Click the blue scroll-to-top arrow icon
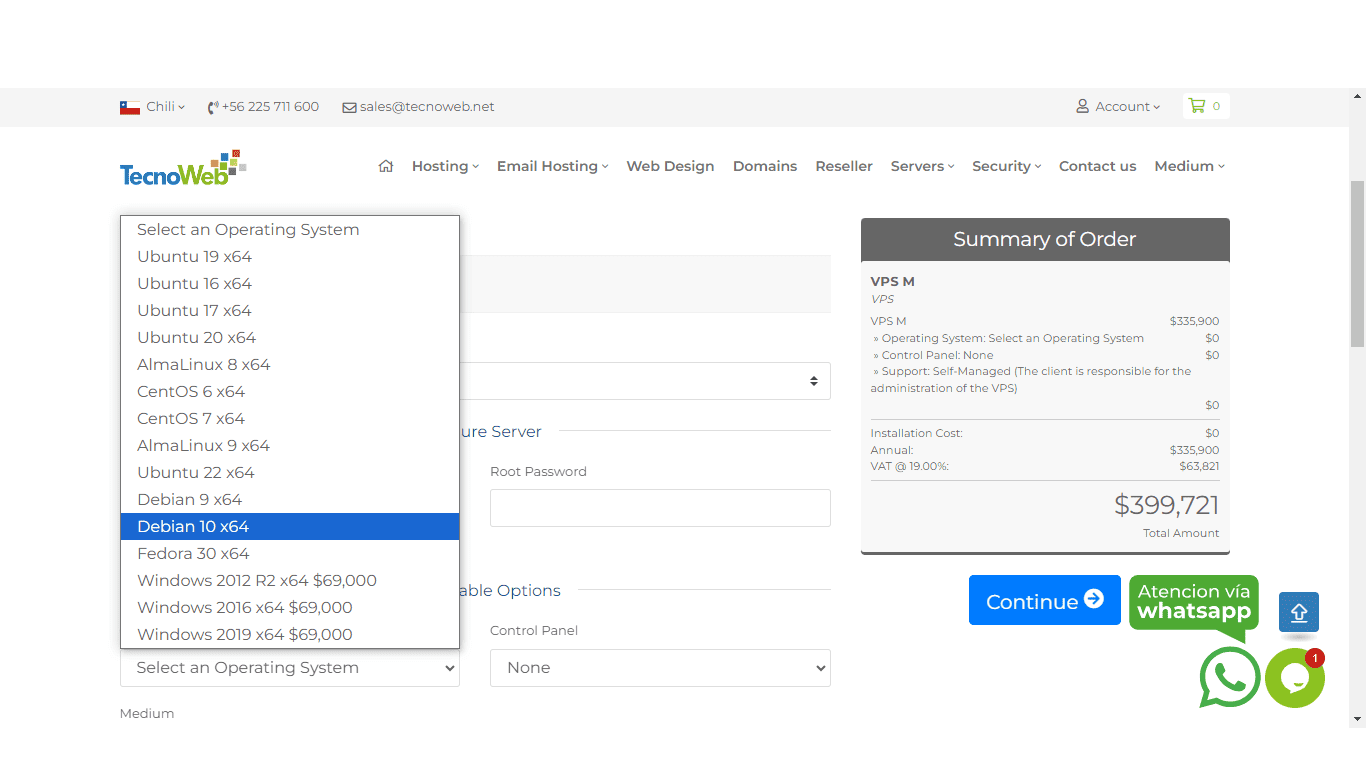 [1299, 612]
